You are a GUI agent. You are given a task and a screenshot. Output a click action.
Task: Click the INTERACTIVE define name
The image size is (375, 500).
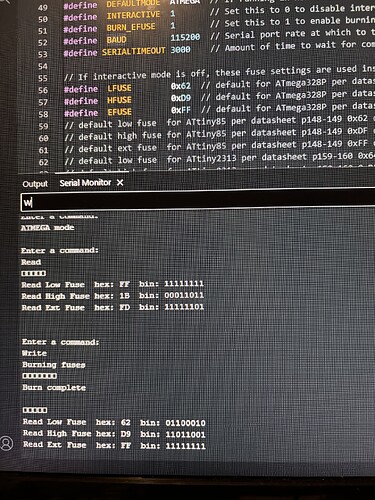tap(133, 15)
